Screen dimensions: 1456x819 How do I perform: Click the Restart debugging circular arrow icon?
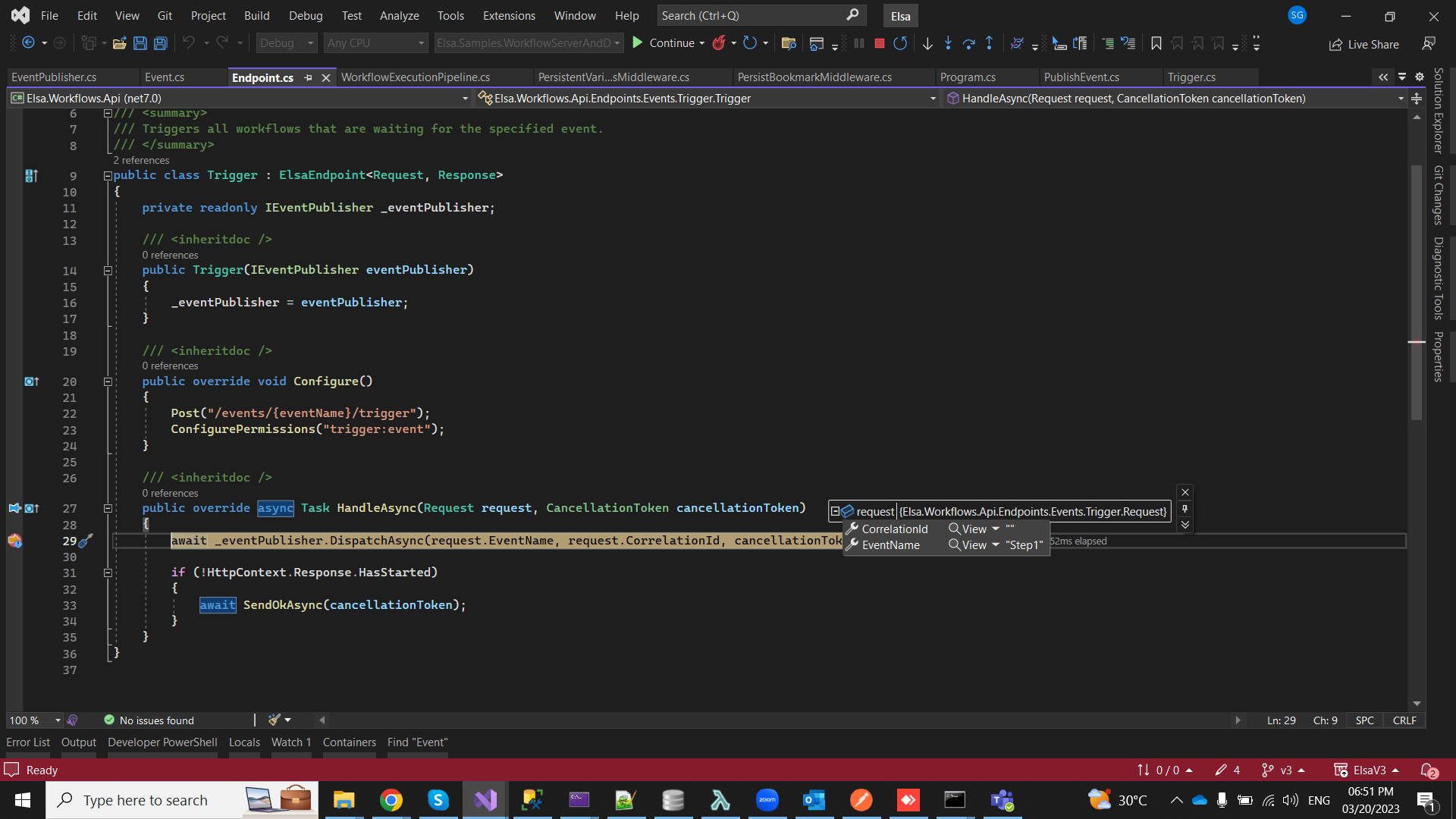click(x=901, y=43)
